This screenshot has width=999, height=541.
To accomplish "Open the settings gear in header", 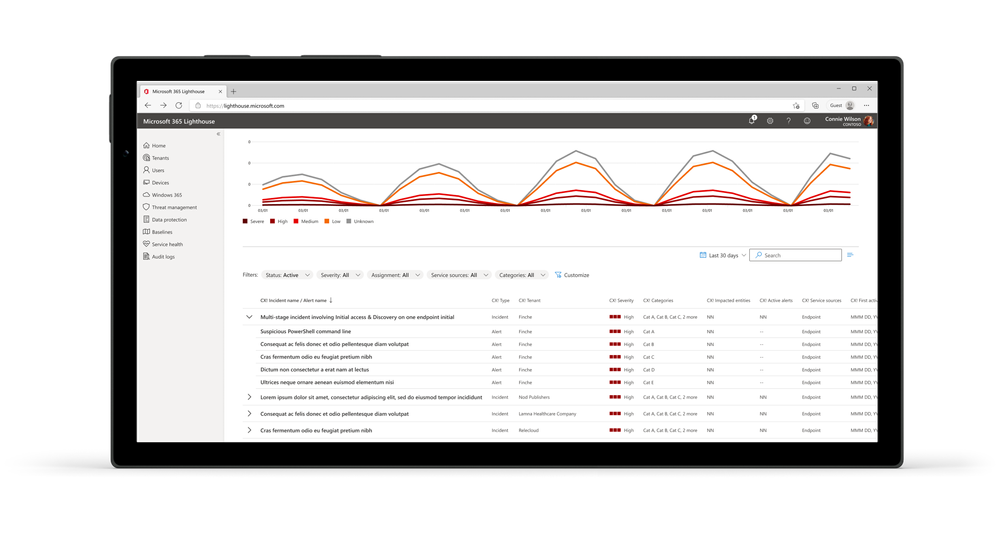I will (x=770, y=121).
